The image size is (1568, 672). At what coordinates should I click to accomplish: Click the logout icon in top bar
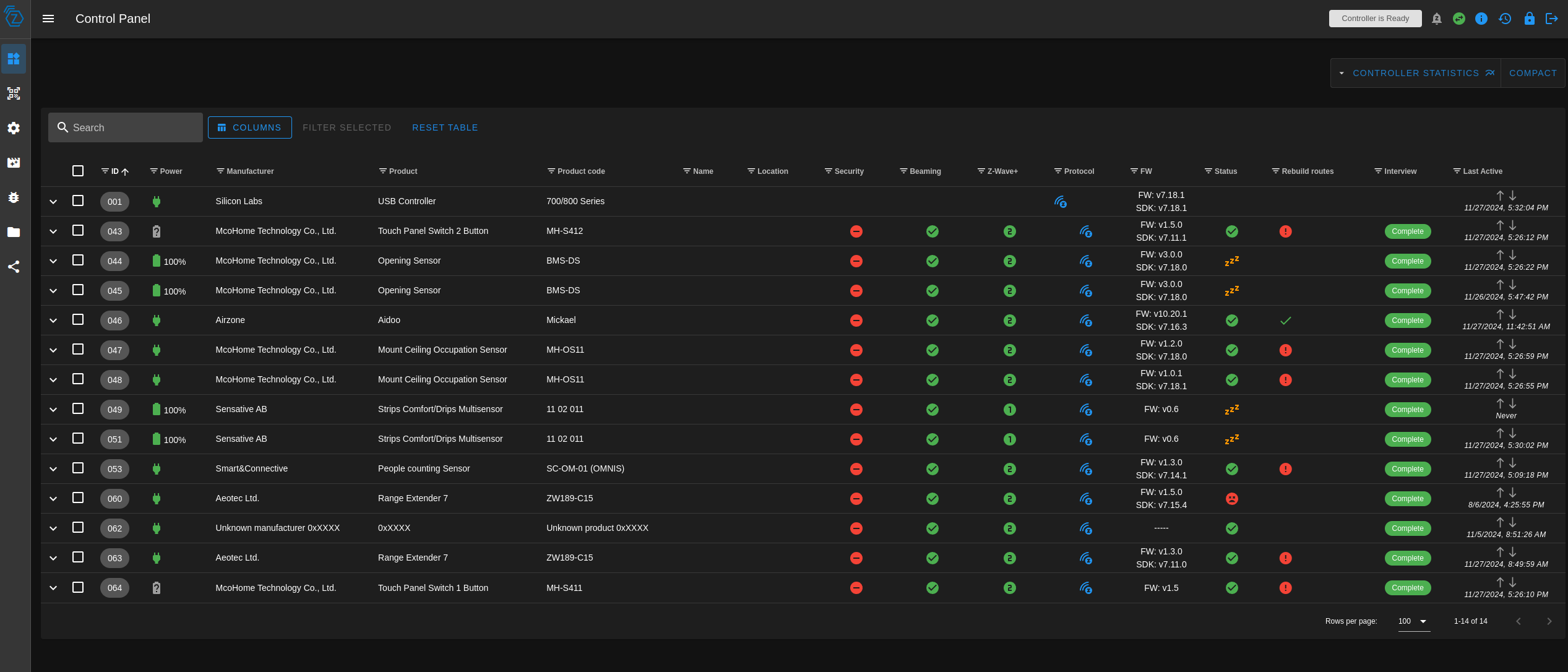[1552, 19]
